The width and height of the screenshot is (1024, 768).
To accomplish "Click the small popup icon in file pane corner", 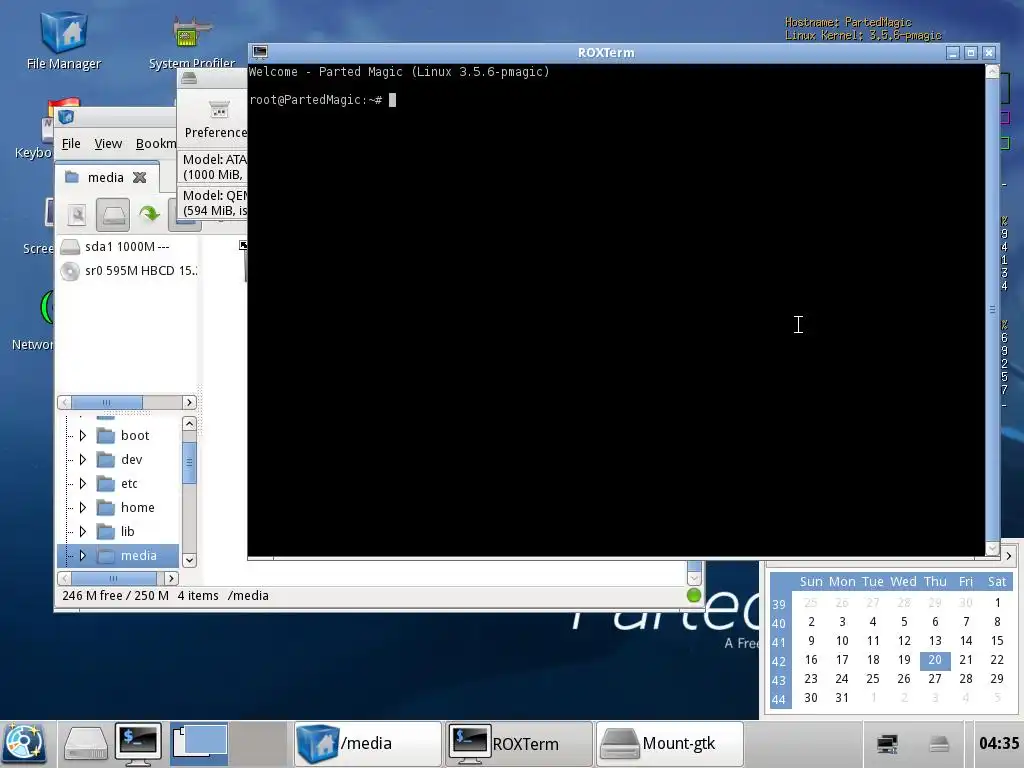I will [243, 245].
